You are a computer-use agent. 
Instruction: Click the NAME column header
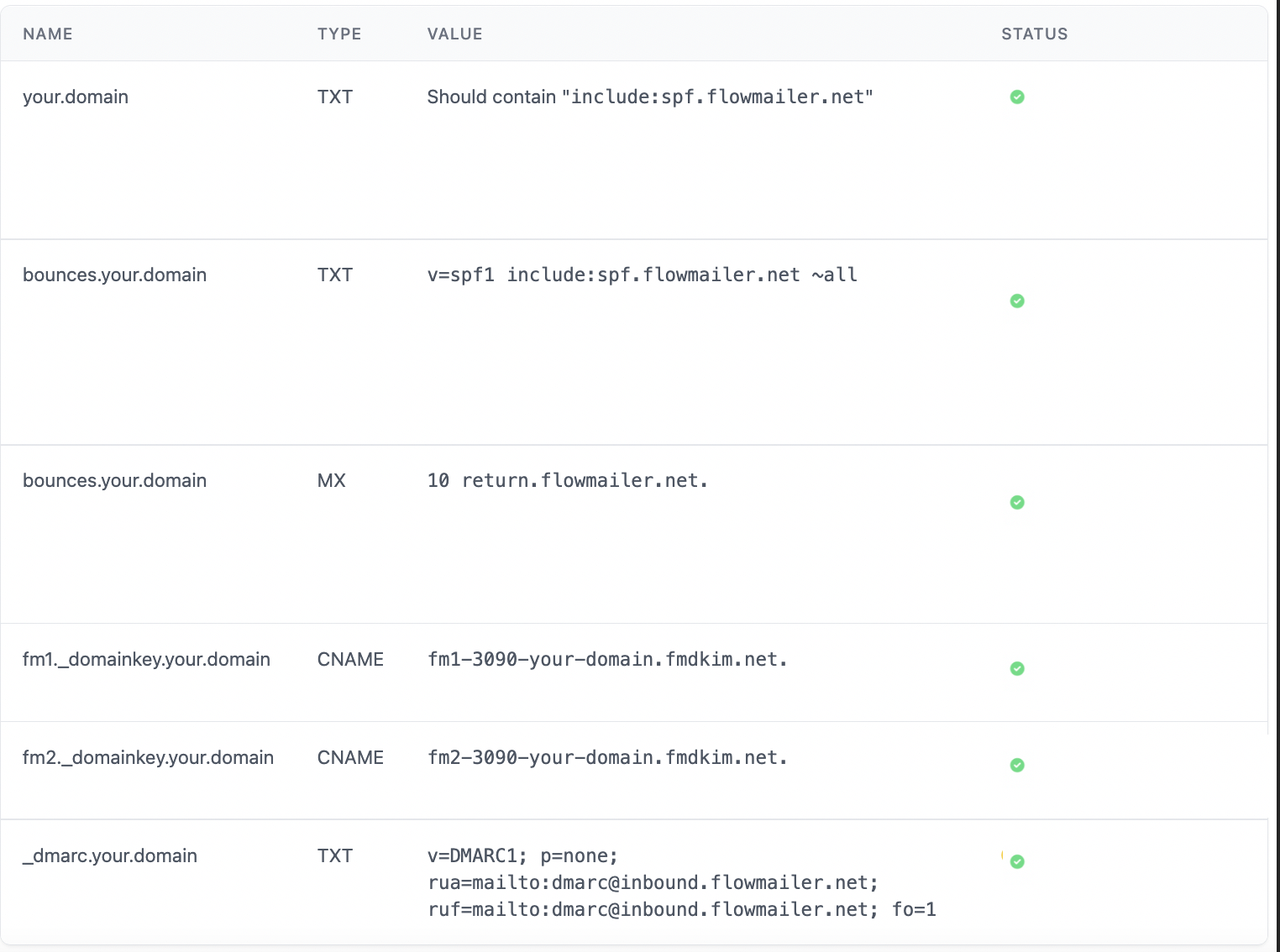coord(48,34)
